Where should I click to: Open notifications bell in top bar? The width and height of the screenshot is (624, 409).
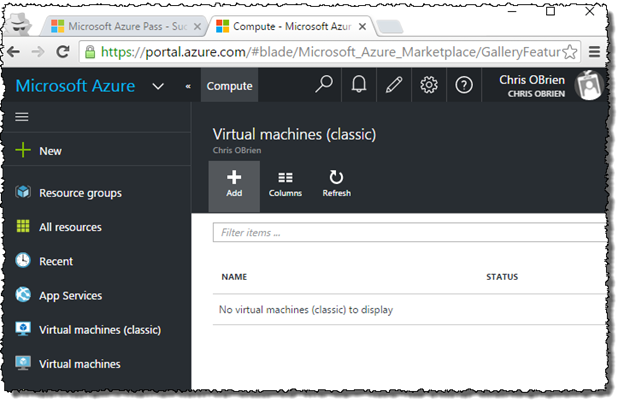point(359,84)
